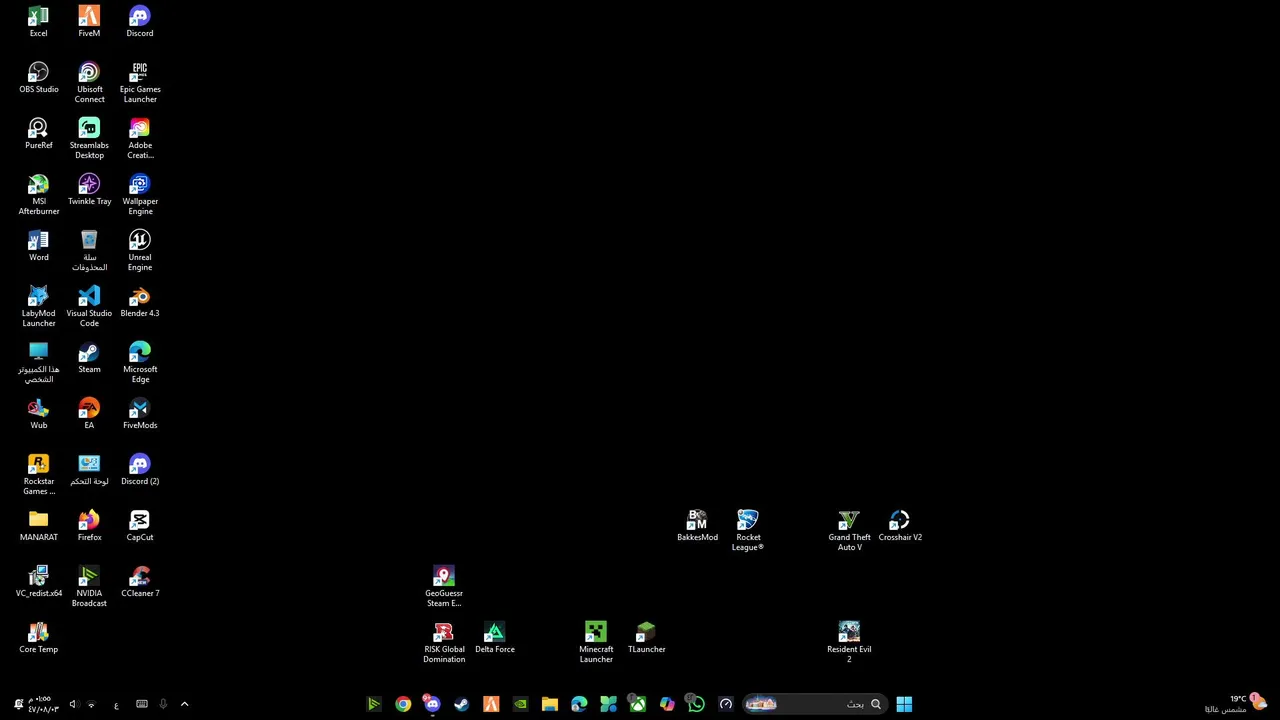Switch input language indicator in tray
Image resolution: width=1280 pixels, height=720 pixels.
116,705
